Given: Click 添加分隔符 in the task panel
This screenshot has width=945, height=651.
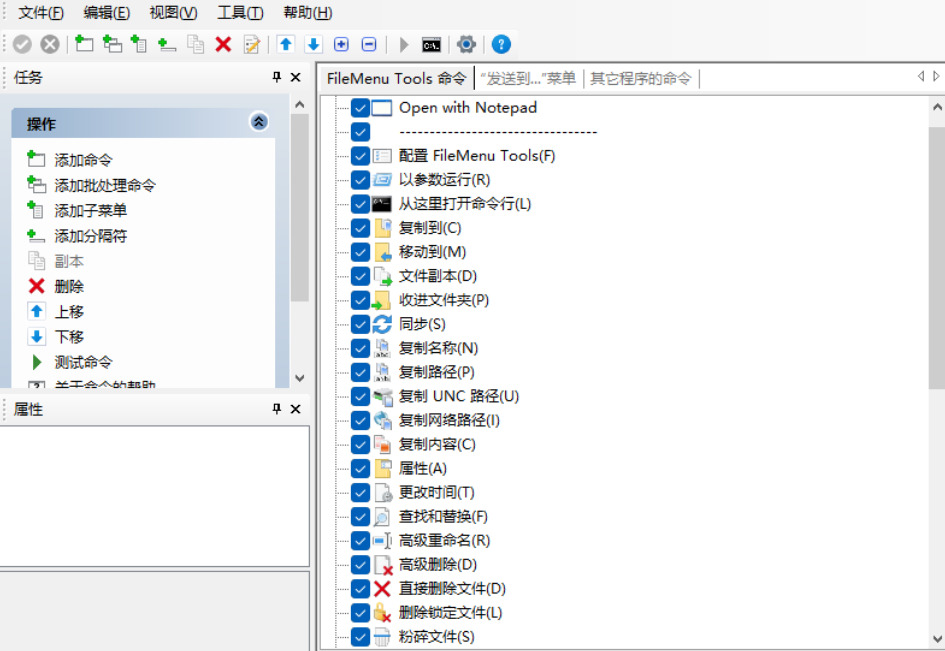Looking at the screenshot, I should pyautogui.click(x=90, y=236).
